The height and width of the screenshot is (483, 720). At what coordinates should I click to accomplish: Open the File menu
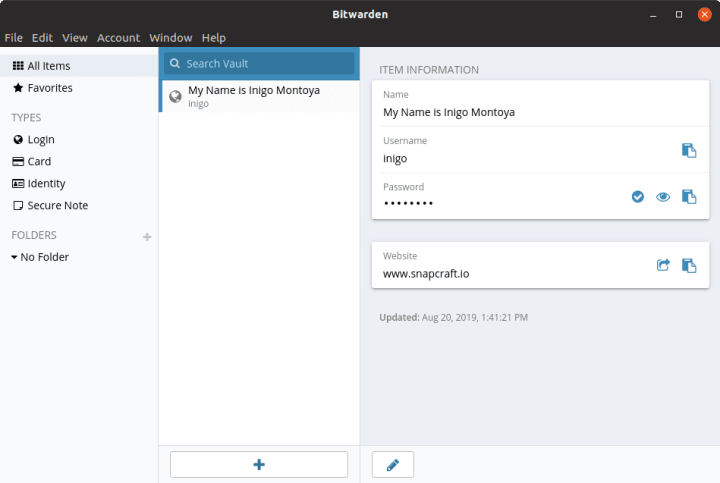(x=13, y=38)
